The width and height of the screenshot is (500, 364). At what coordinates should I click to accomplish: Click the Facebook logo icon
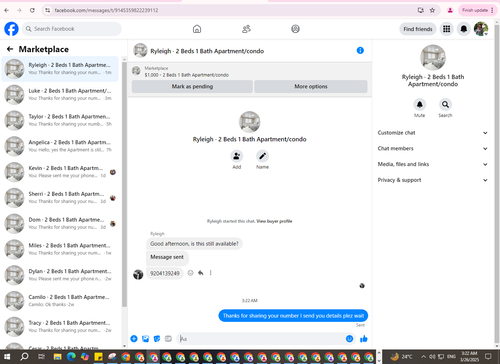pyautogui.click(x=11, y=29)
